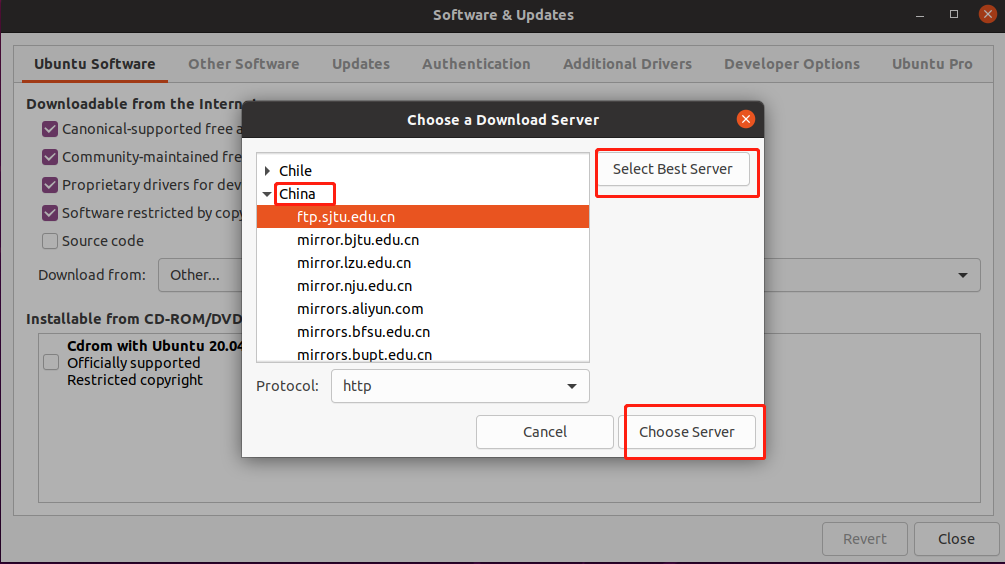The height and width of the screenshot is (564, 1005).
Task: Minimize the Software & Updates window
Action: 920,14
